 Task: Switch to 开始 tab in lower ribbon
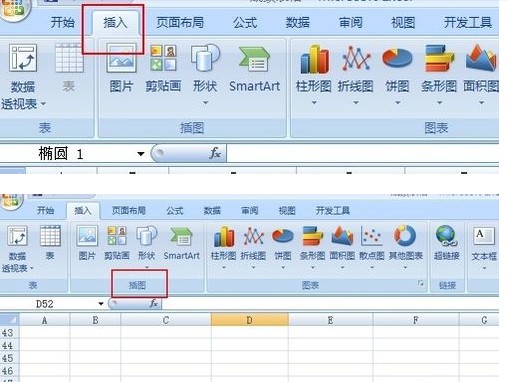point(45,210)
